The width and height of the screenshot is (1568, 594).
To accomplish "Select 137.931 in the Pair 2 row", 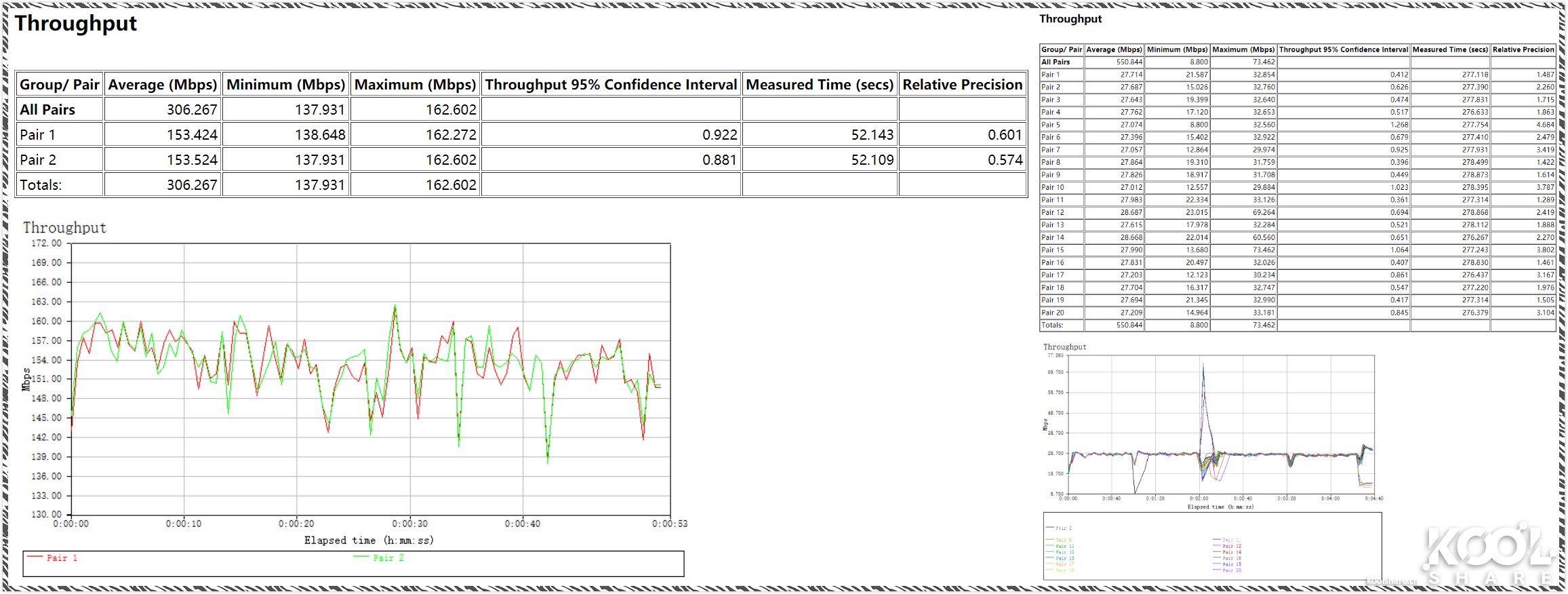I will click(320, 160).
